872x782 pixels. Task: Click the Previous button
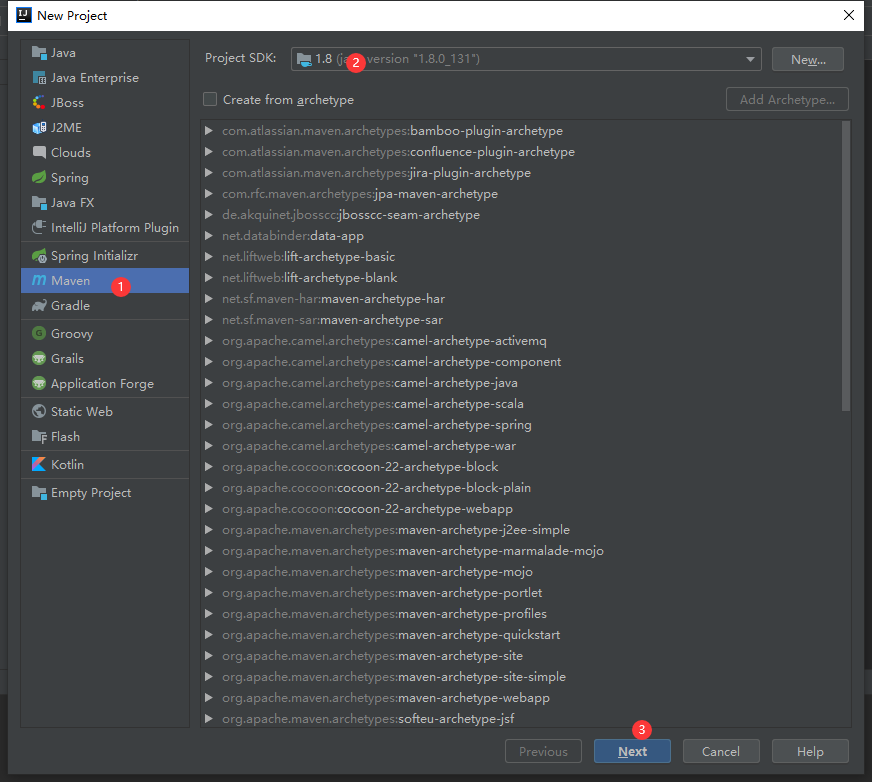pos(543,751)
